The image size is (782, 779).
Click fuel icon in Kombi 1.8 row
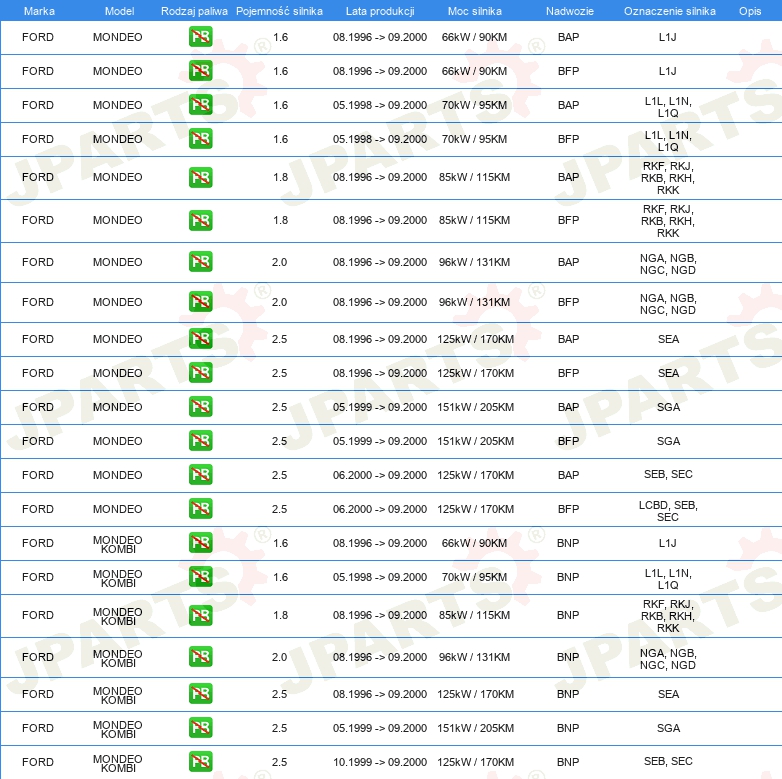click(x=200, y=615)
